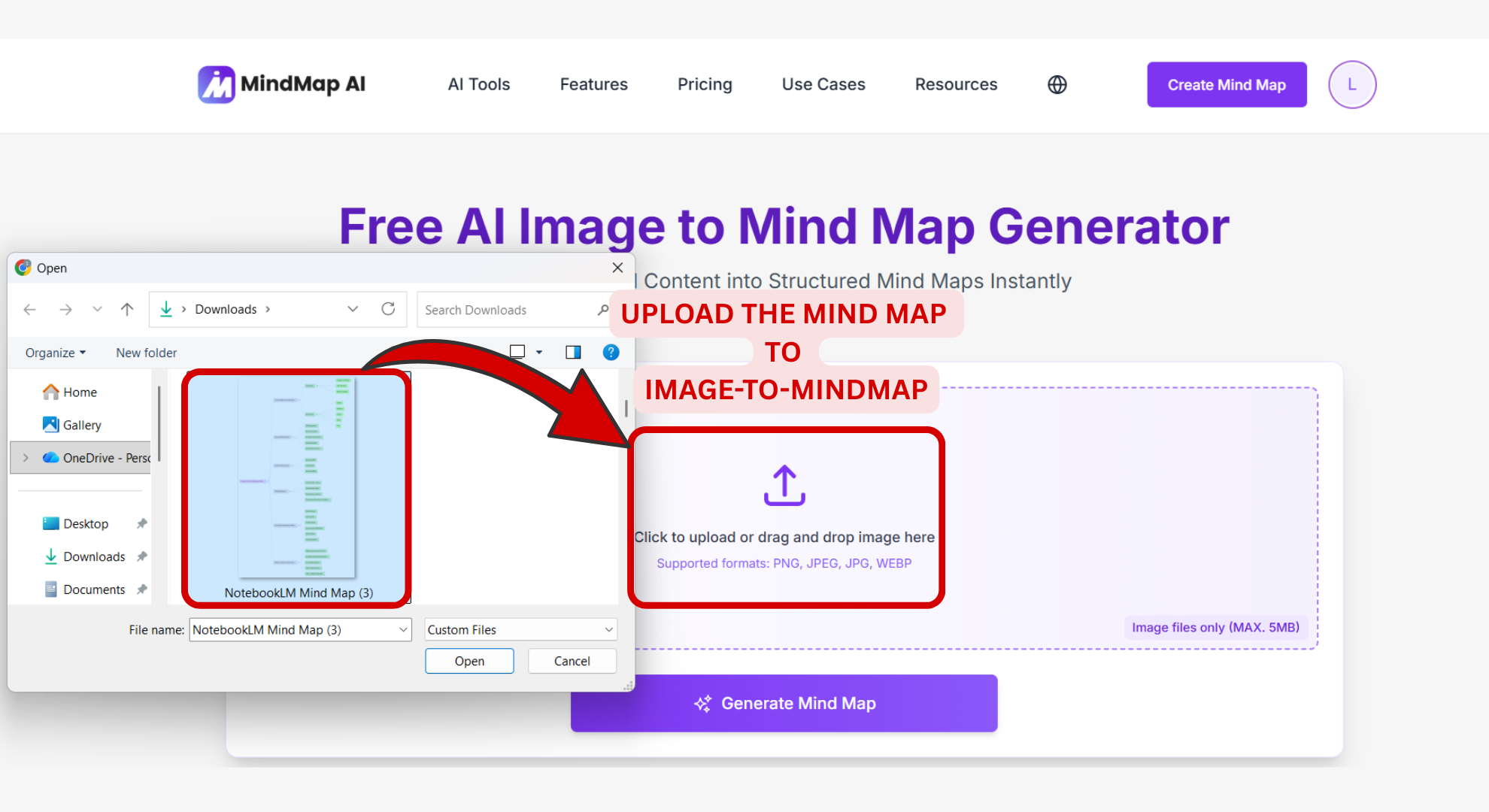
Task: Open the help icon in the dialog toolbar
Action: click(x=611, y=352)
